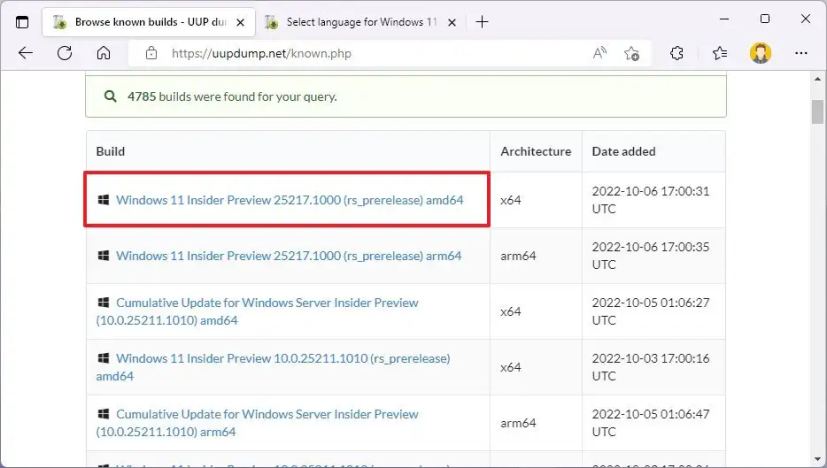Maximize the browser window
827x468 pixels.
tap(765, 19)
